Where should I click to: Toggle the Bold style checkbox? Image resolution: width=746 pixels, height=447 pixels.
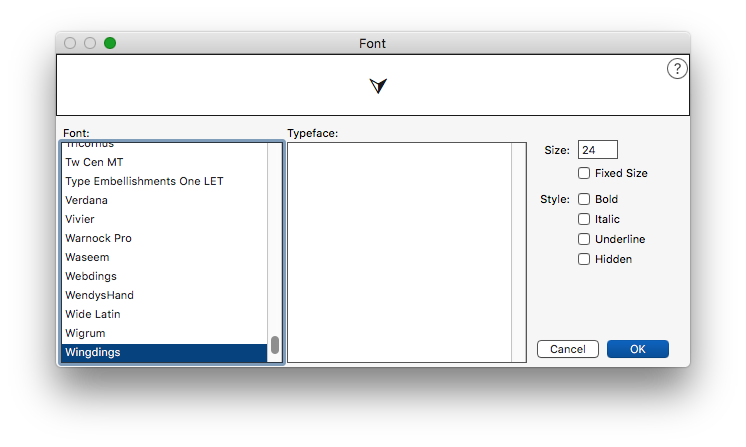(x=584, y=199)
